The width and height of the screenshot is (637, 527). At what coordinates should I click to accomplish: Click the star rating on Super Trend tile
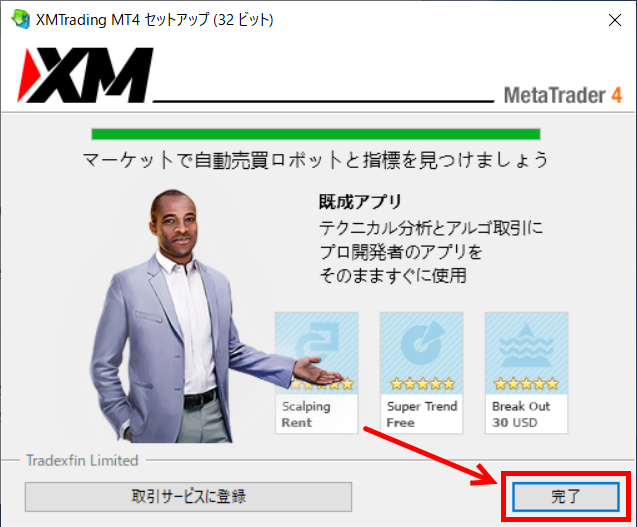tap(421, 383)
